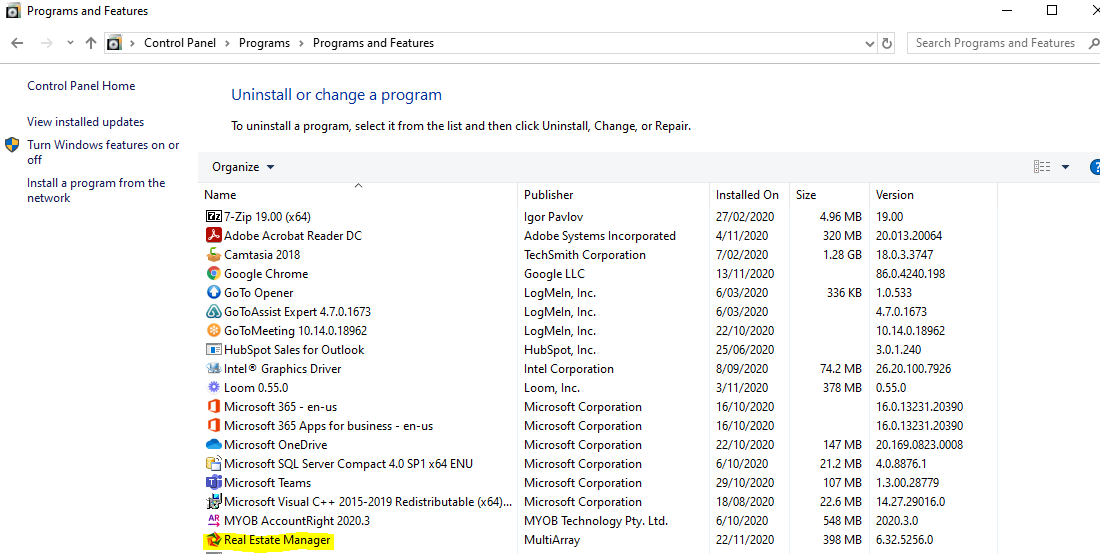Expand the chevron after Programs breadcrumb

point(301,43)
